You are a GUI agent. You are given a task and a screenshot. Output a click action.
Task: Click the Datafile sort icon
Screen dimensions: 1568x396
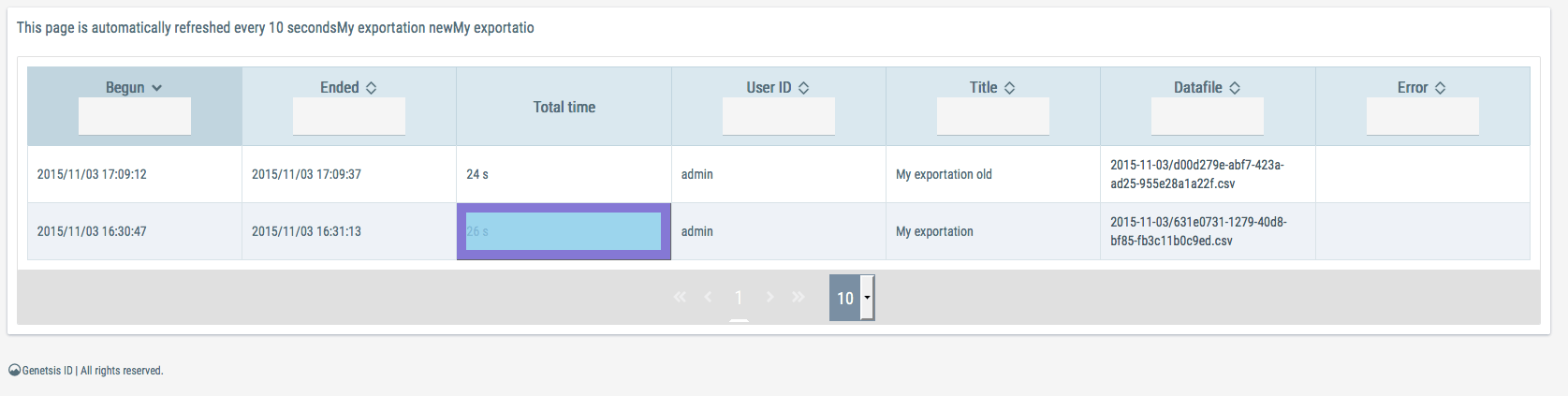point(1234,87)
